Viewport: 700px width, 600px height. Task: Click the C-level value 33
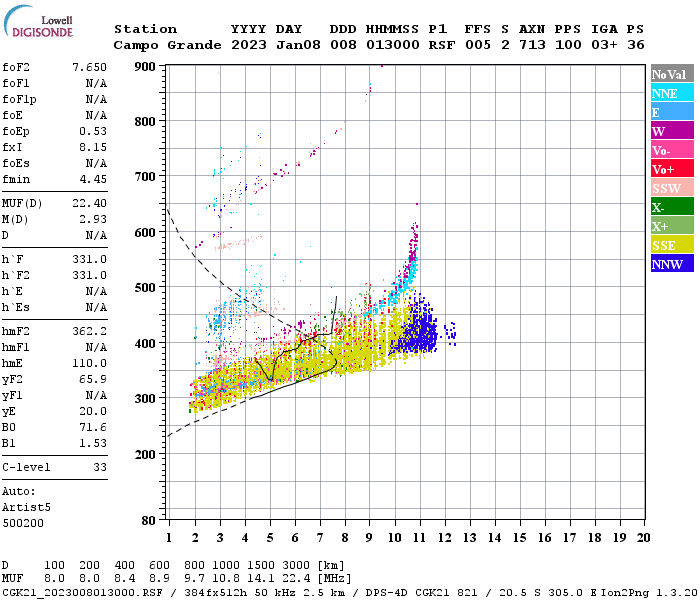pyautogui.click(x=100, y=467)
